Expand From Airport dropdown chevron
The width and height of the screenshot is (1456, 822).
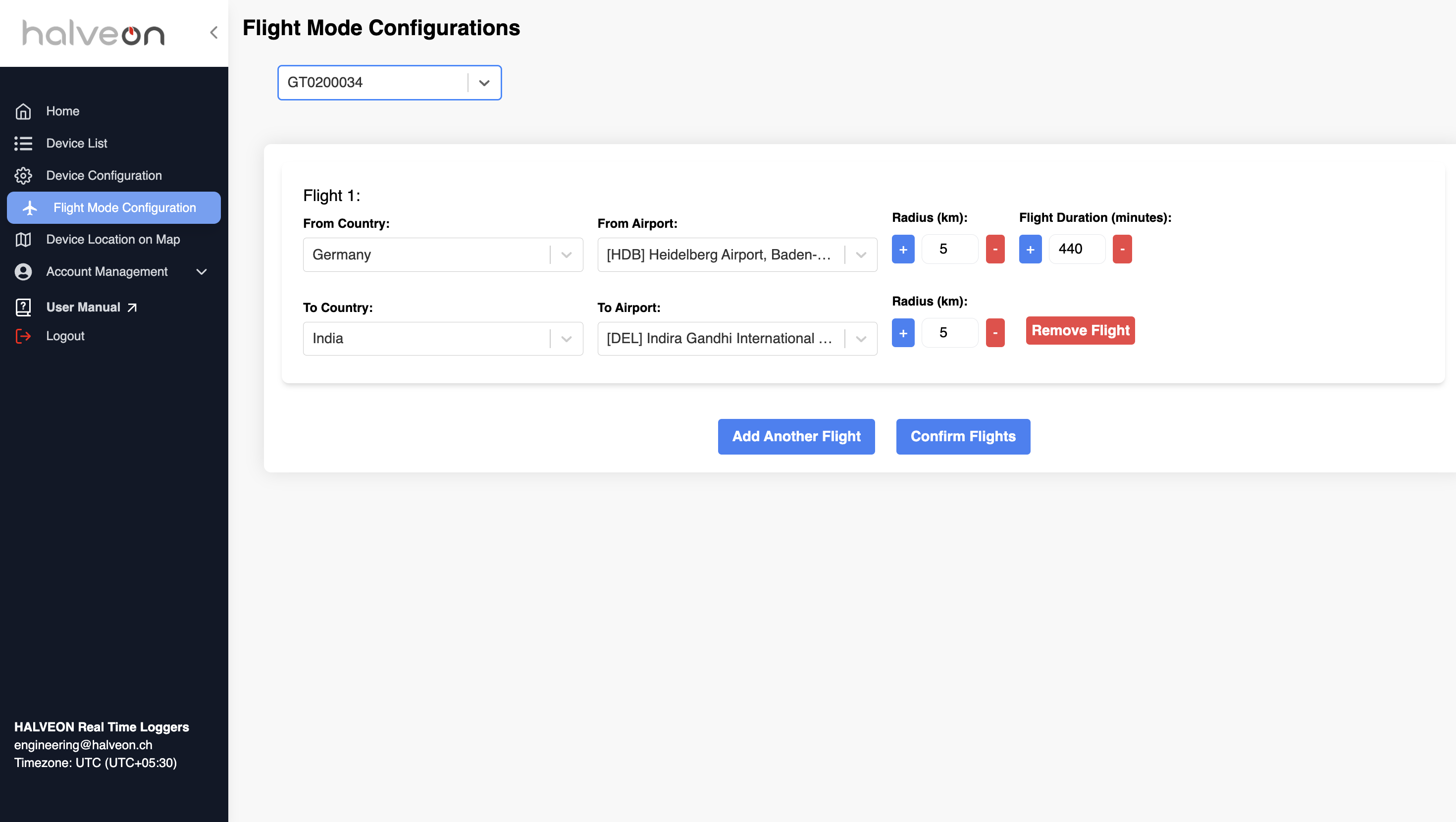coord(861,255)
